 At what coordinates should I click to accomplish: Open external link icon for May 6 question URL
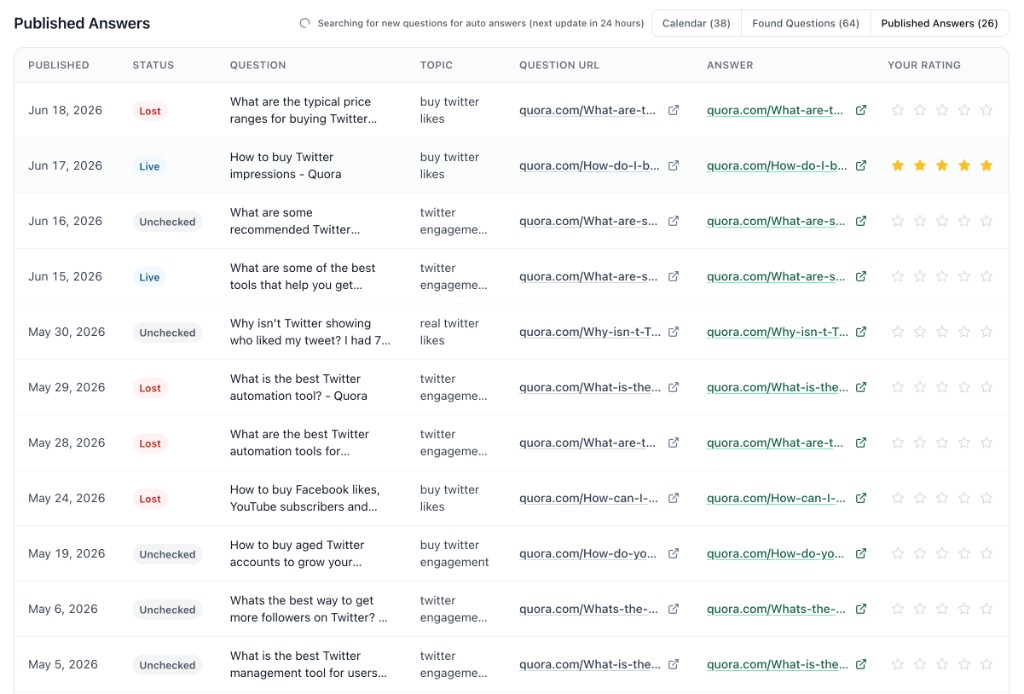point(673,610)
